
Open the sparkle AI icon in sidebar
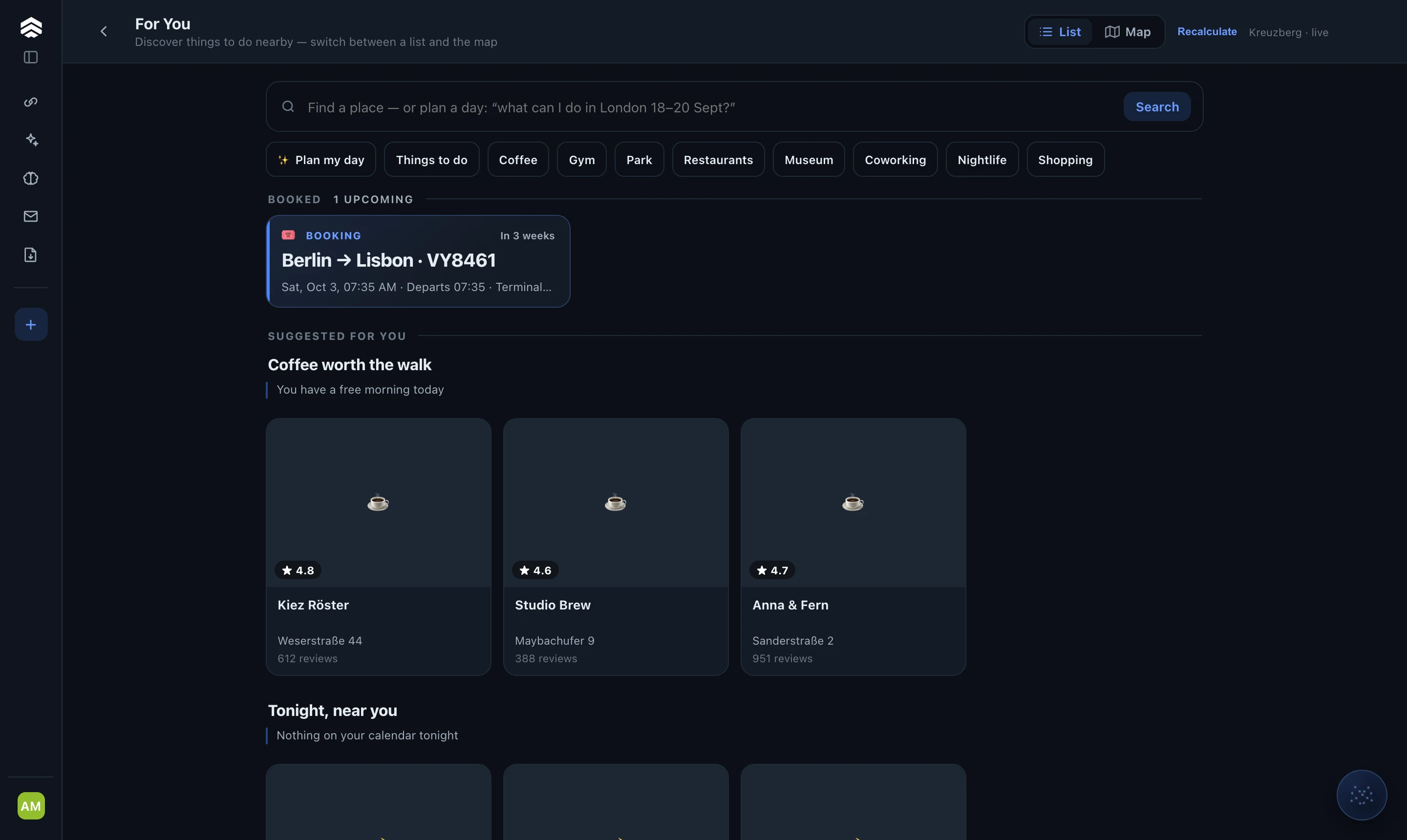click(x=32, y=140)
